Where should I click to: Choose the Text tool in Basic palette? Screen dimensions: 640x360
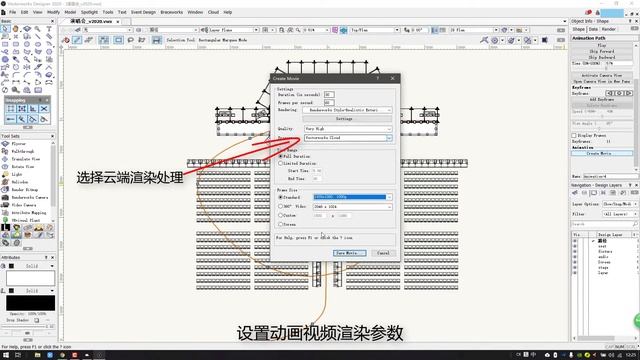pyautogui.click(x=49, y=29)
